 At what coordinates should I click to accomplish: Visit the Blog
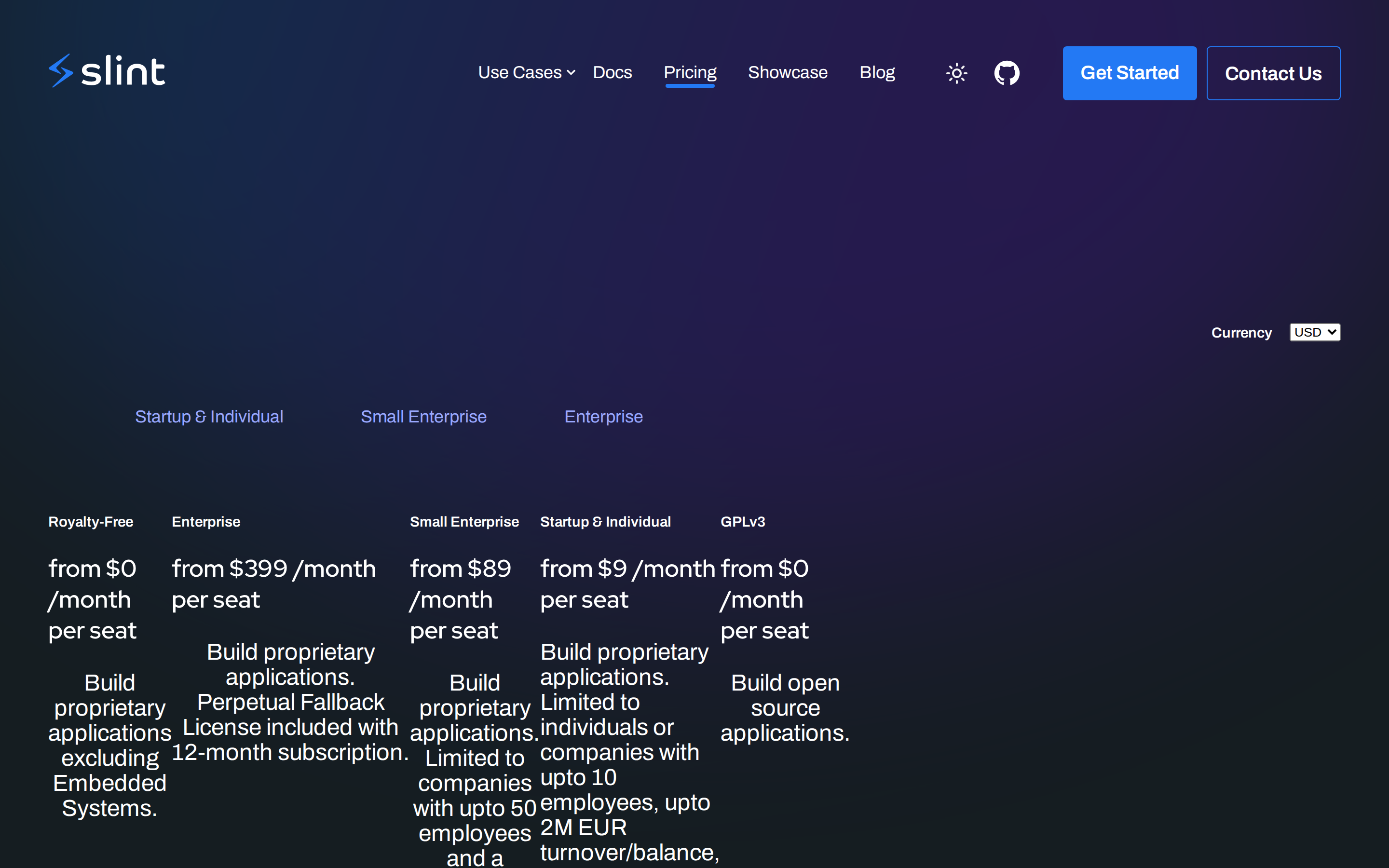tap(877, 72)
